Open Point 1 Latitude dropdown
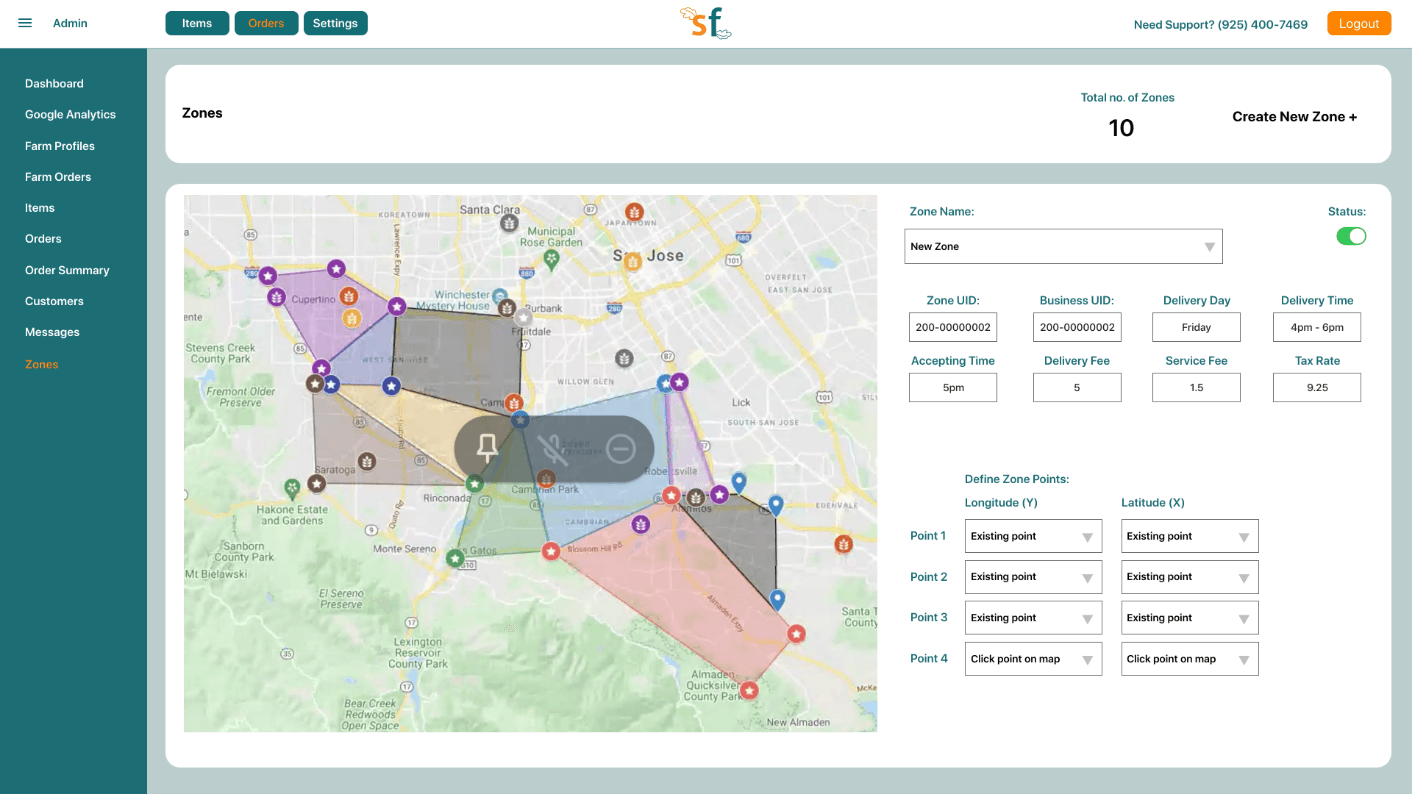Viewport: 1412px width, 794px height. pos(1190,536)
